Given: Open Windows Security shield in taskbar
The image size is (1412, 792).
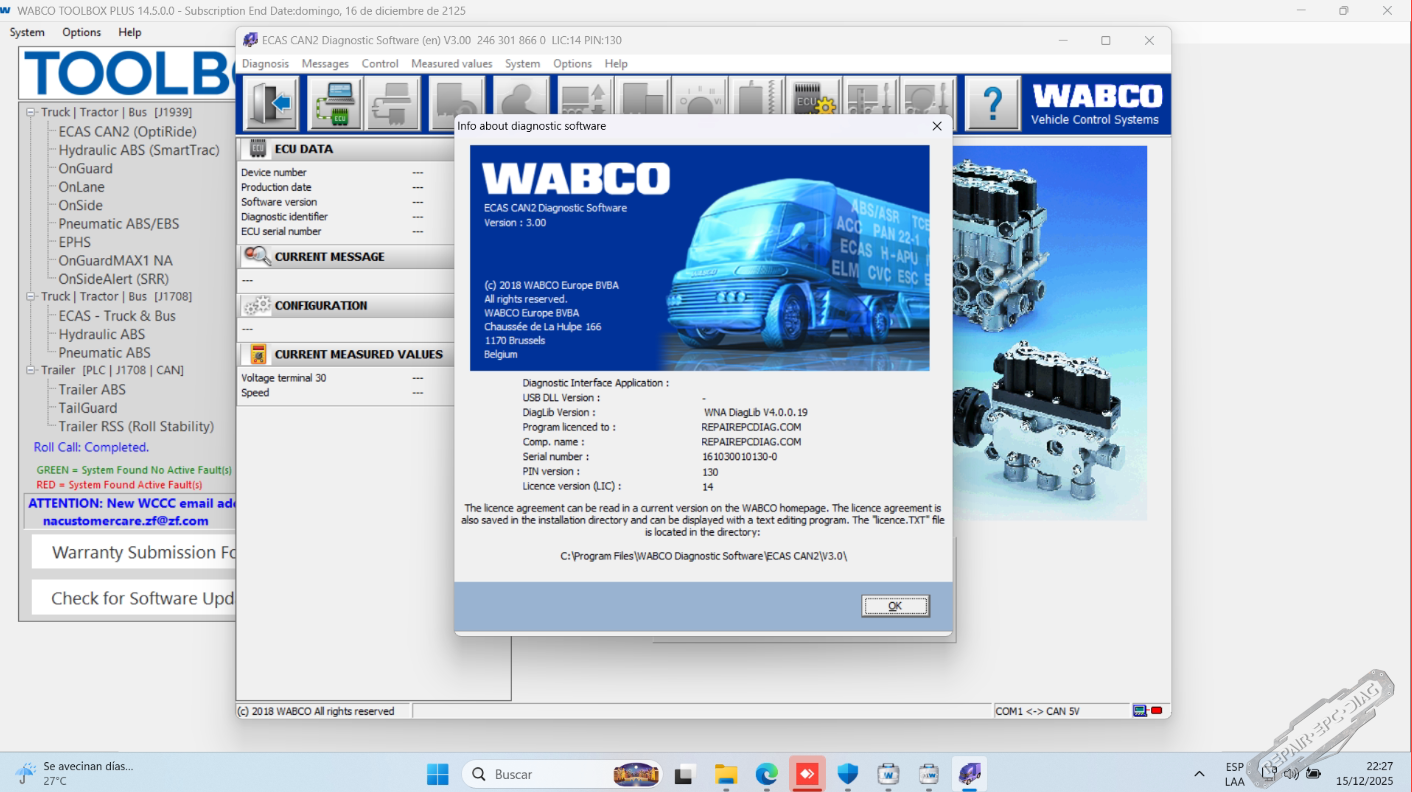Looking at the screenshot, I should click(x=848, y=774).
